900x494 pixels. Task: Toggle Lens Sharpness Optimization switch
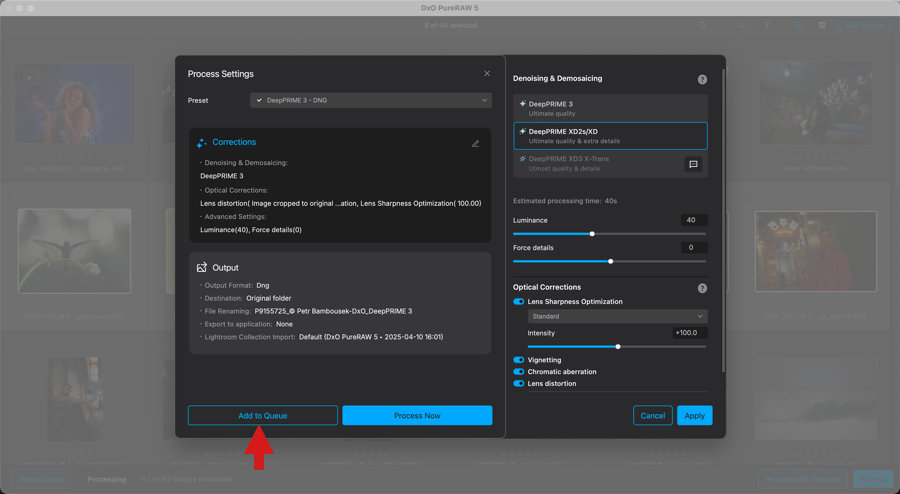point(518,302)
